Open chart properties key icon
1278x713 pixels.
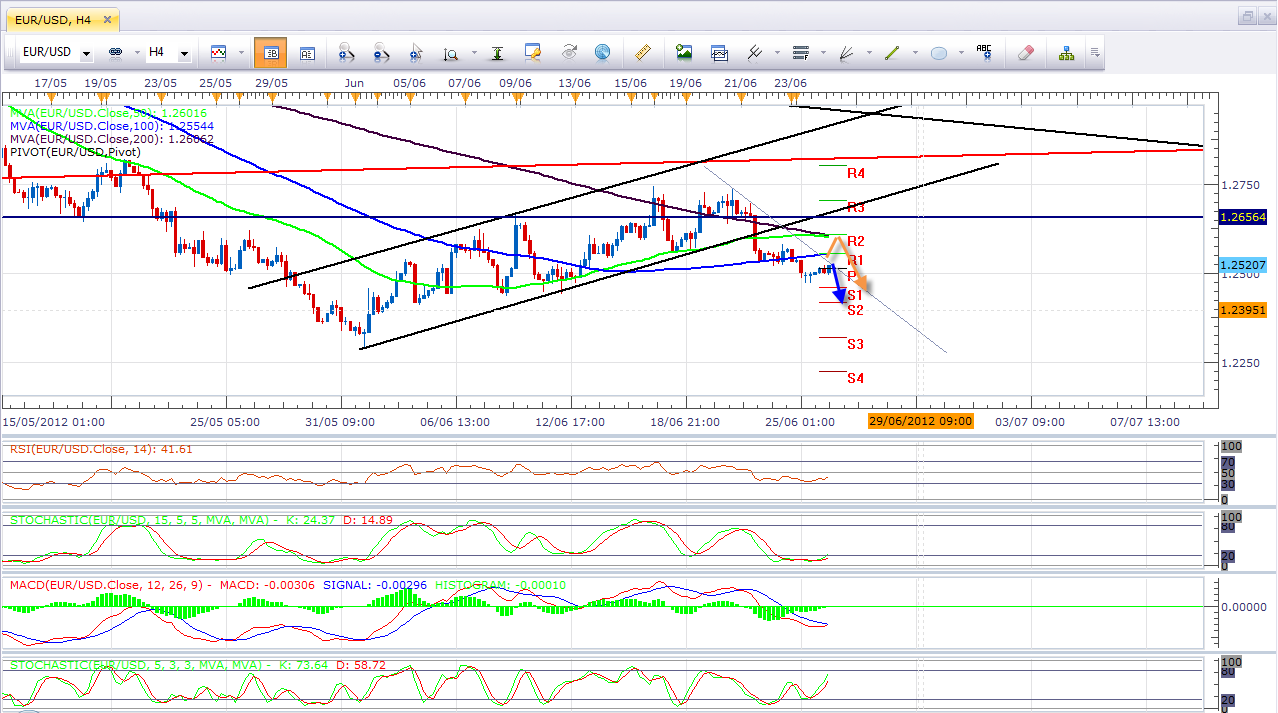click(533, 52)
